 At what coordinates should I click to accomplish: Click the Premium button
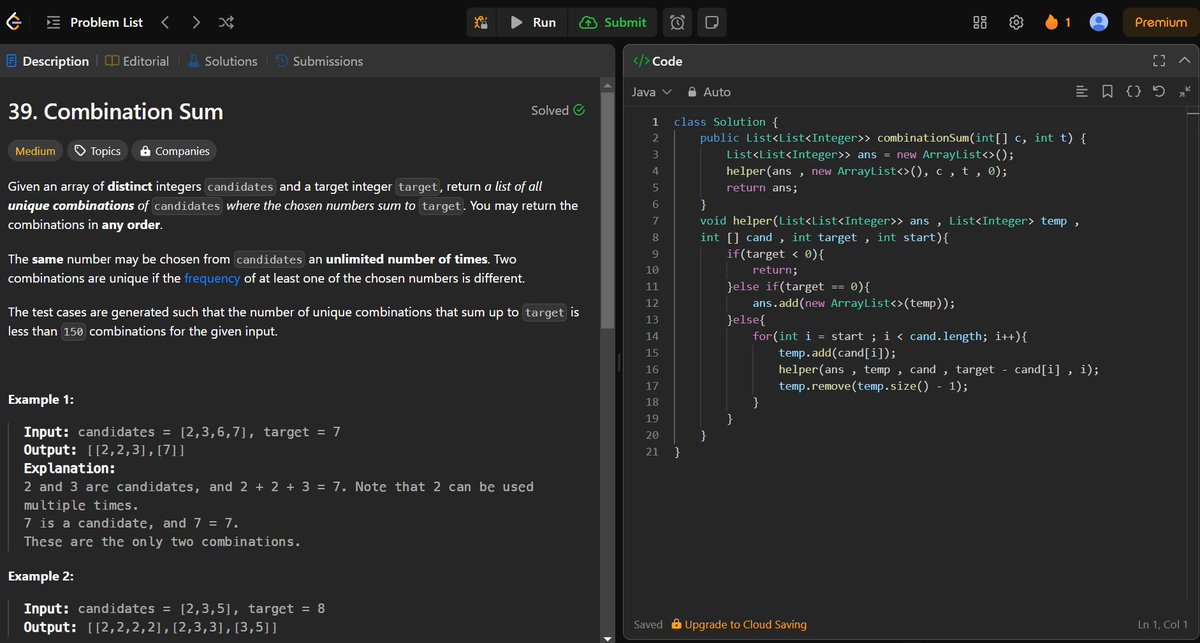[x=1160, y=22]
